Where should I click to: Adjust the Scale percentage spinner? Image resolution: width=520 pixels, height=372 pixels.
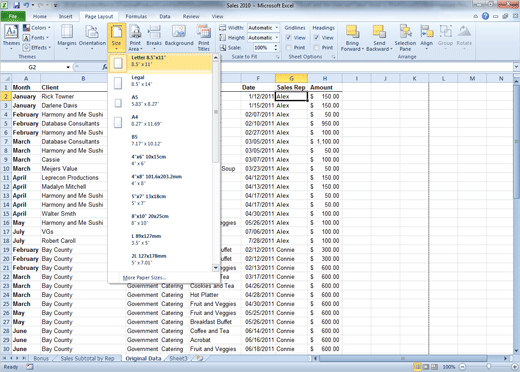coord(275,48)
